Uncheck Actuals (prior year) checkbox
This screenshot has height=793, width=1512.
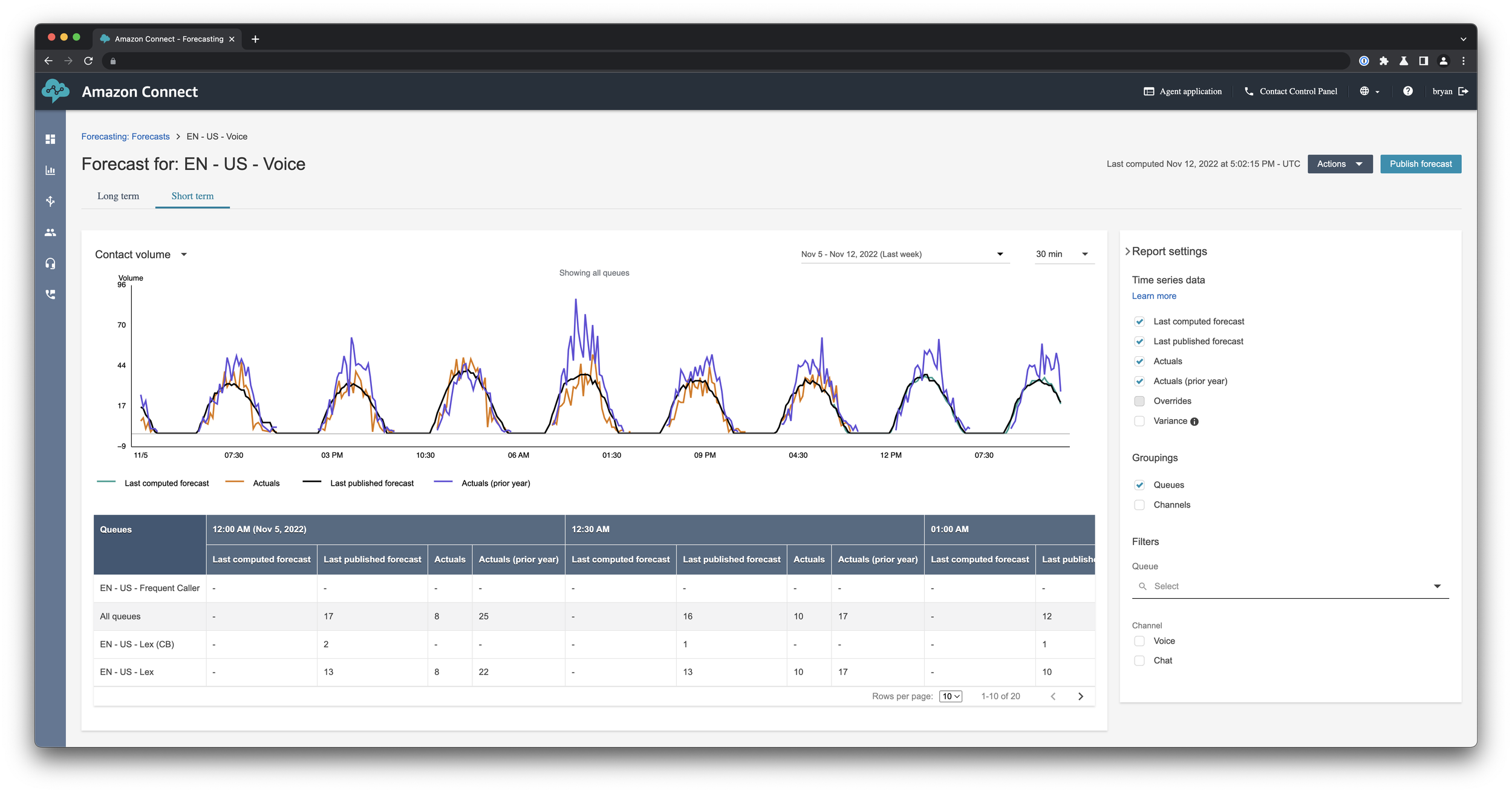pyautogui.click(x=1139, y=381)
